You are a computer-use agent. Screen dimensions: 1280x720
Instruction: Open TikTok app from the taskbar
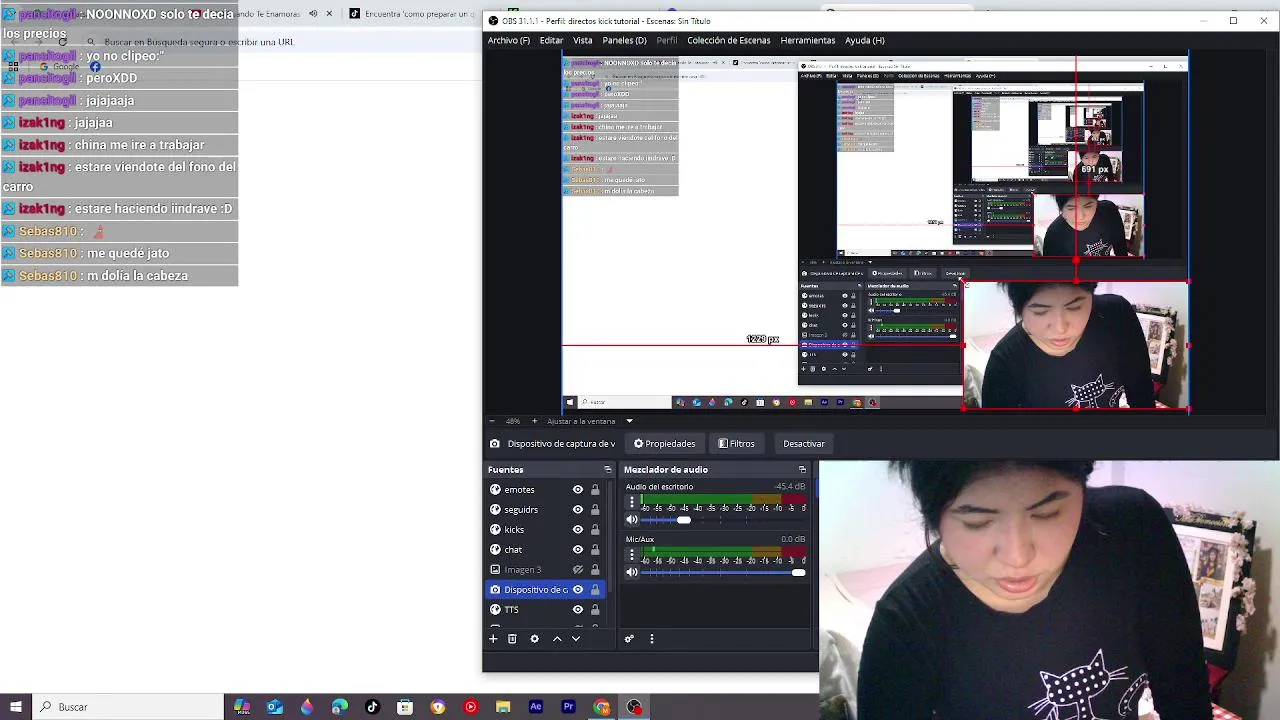tap(372, 707)
